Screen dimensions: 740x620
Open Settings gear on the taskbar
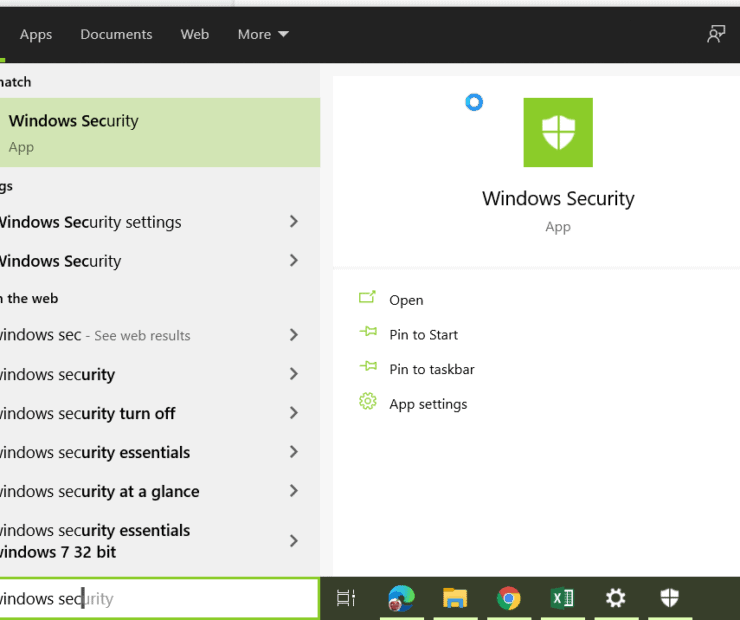(x=615, y=598)
